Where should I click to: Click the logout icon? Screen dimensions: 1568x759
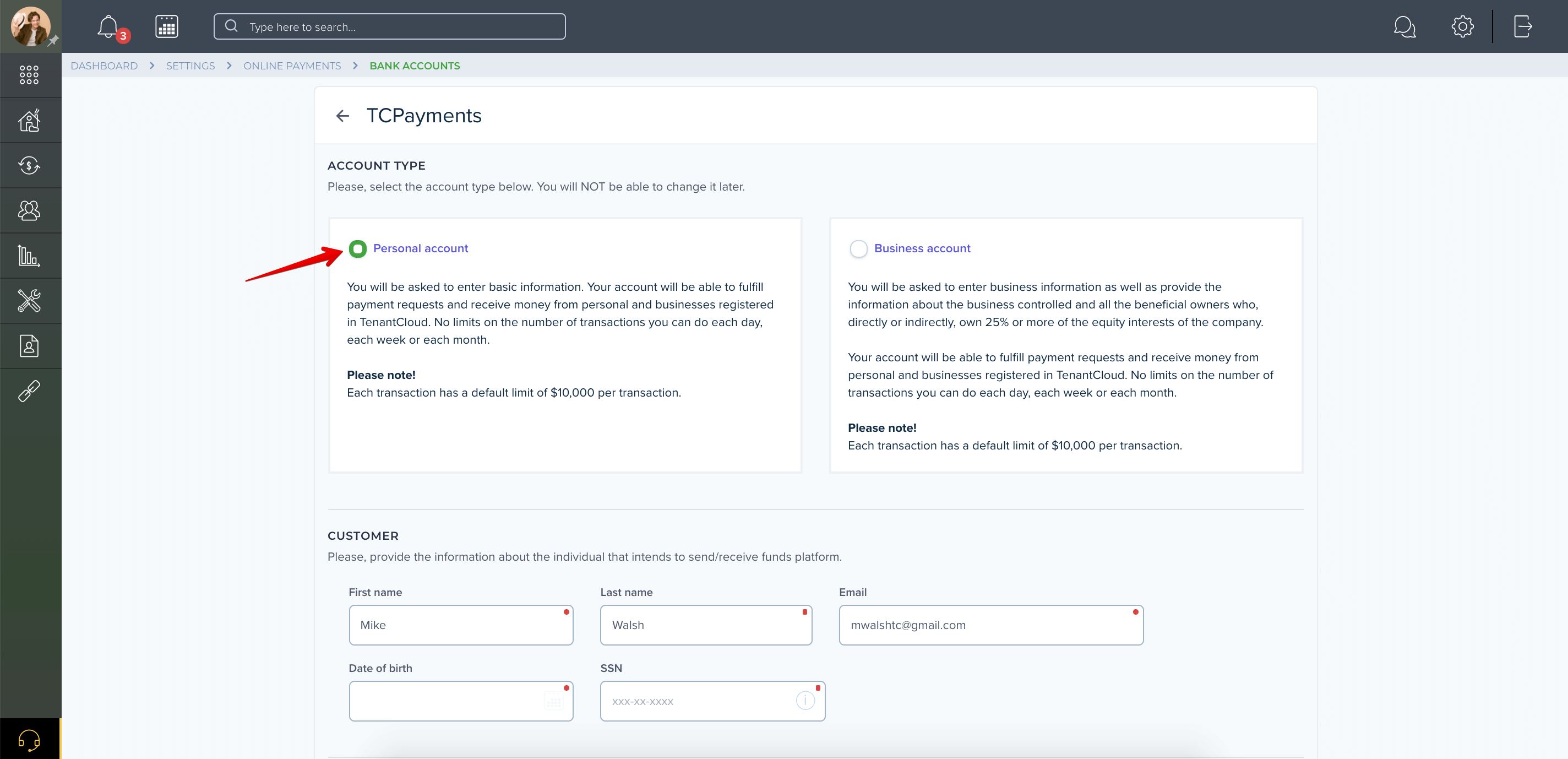(1522, 26)
